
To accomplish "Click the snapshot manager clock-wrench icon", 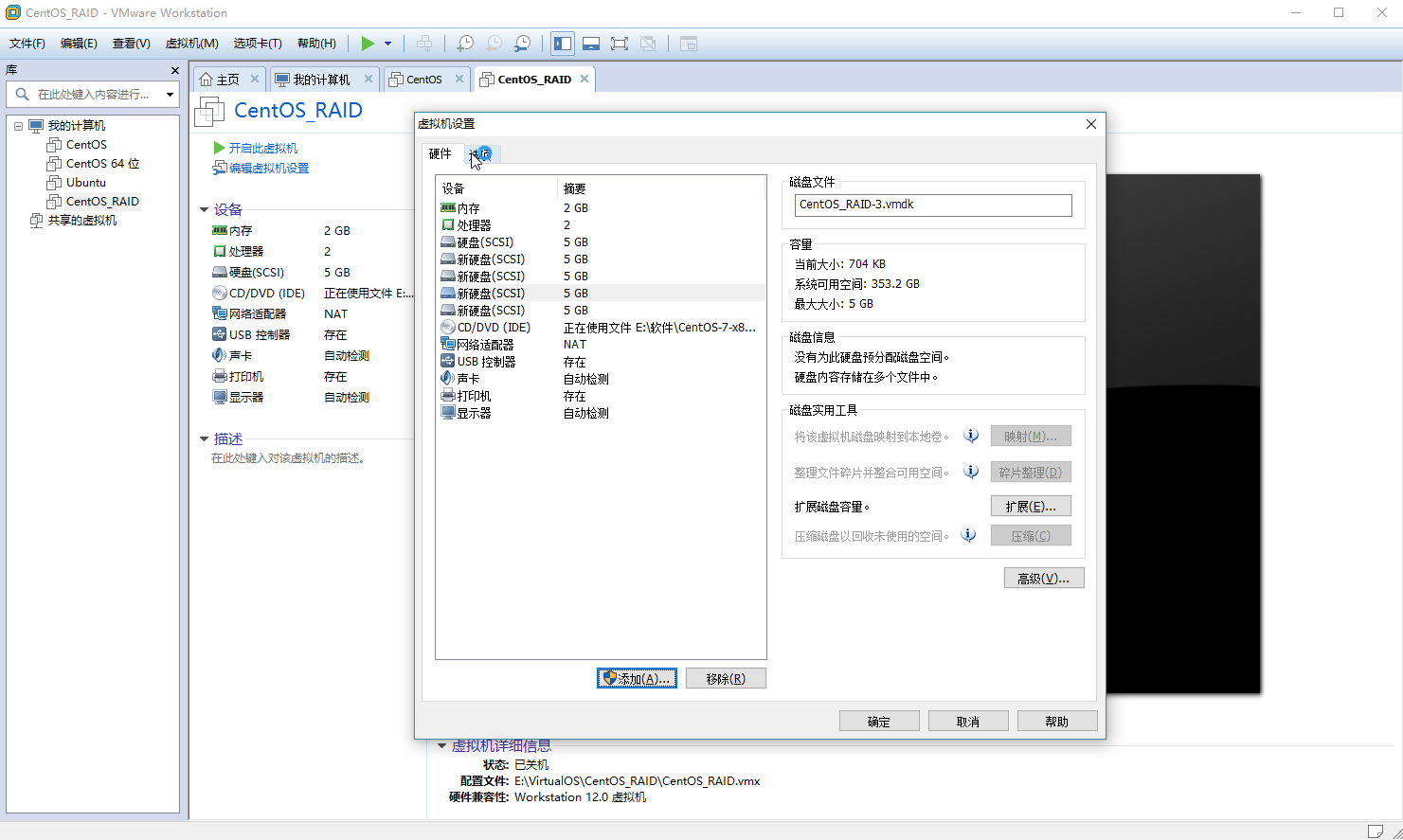I will click(x=522, y=44).
